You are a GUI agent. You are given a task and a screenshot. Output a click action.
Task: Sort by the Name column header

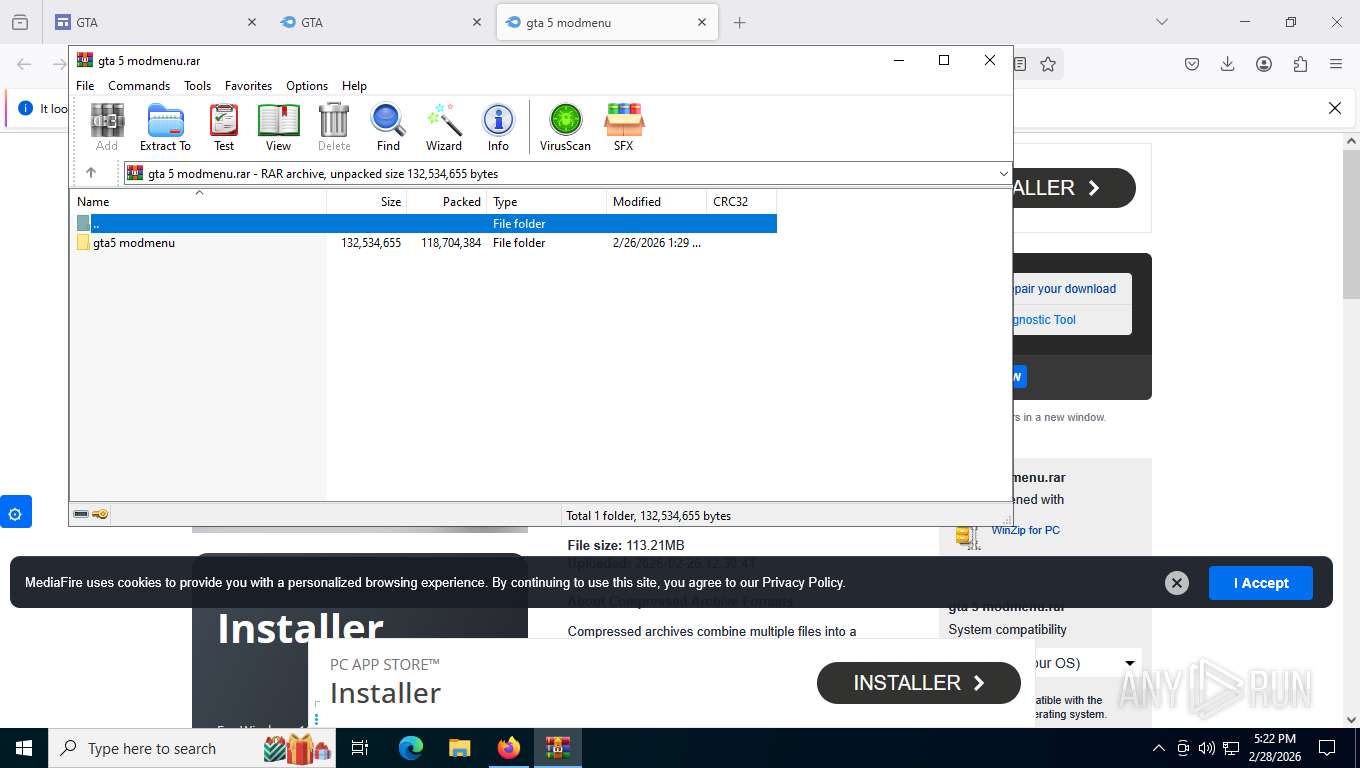[x=199, y=202]
